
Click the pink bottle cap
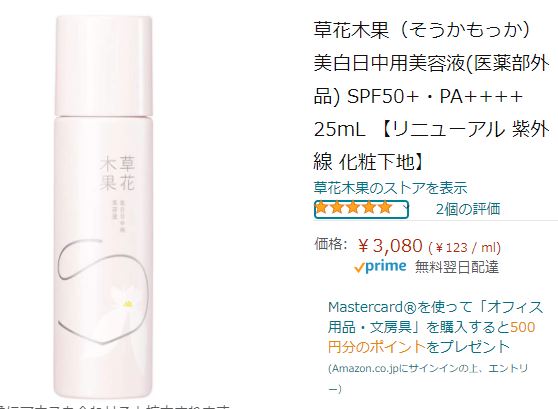[x=104, y=66]
